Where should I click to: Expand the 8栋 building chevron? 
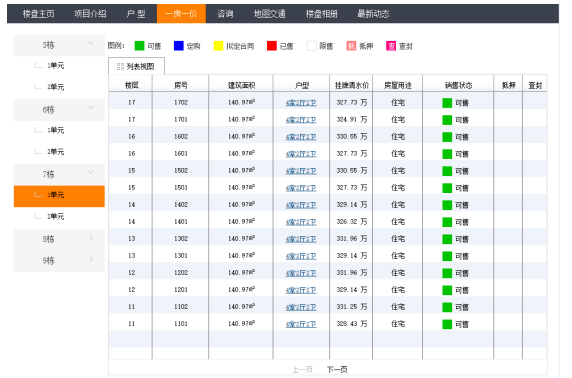click(91, 238)
